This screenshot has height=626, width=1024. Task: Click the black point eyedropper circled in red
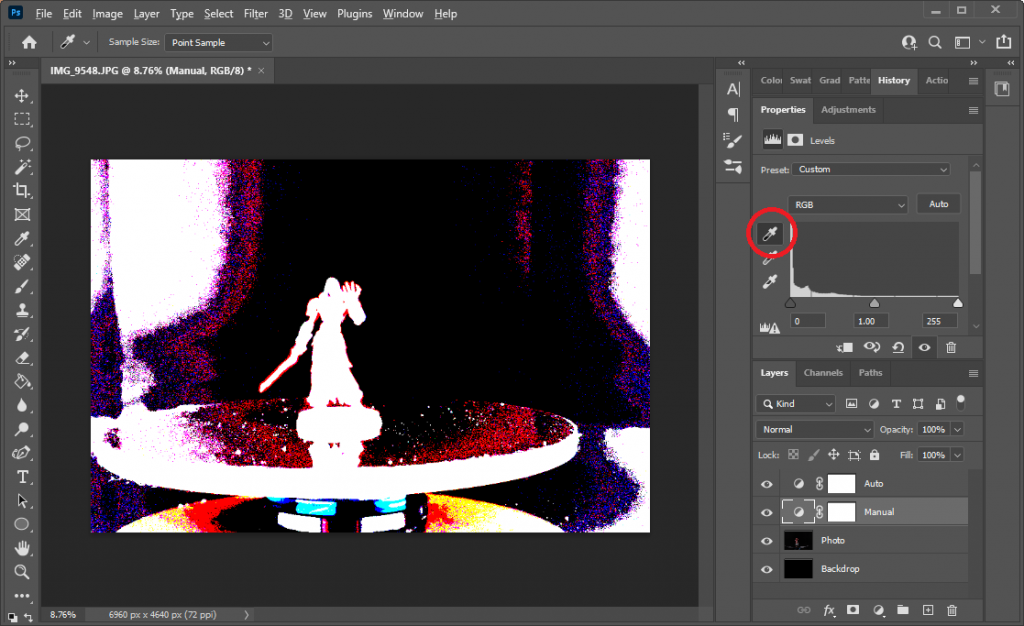(x=769, y=234)
